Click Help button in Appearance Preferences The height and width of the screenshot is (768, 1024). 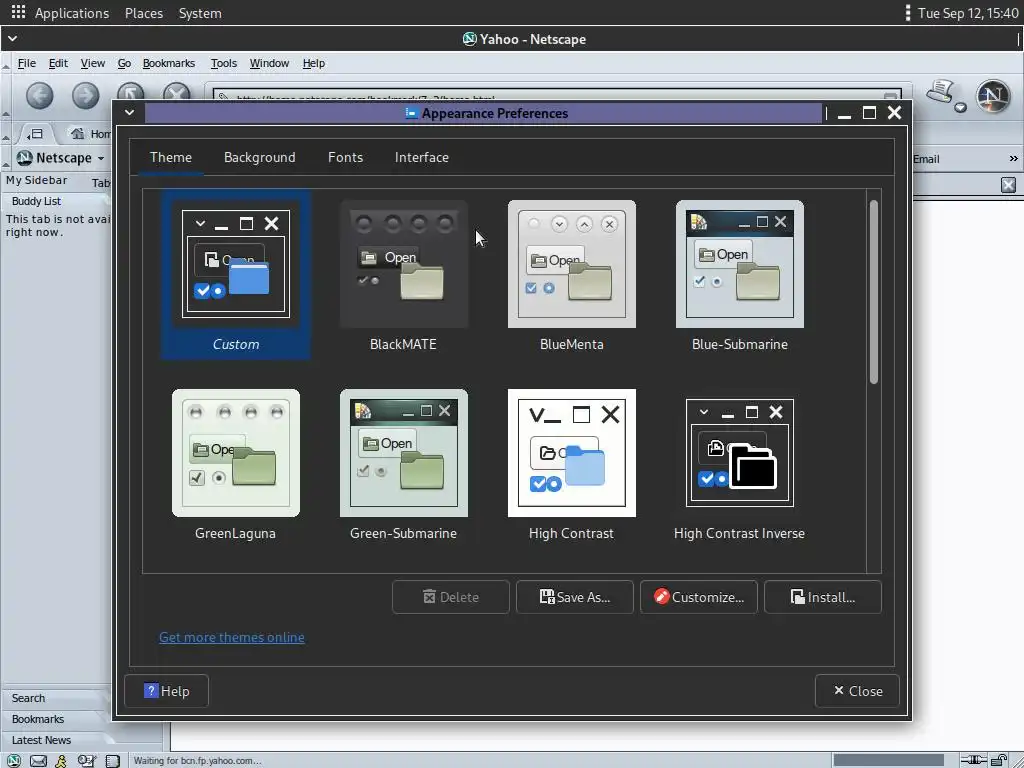[167, 691]
